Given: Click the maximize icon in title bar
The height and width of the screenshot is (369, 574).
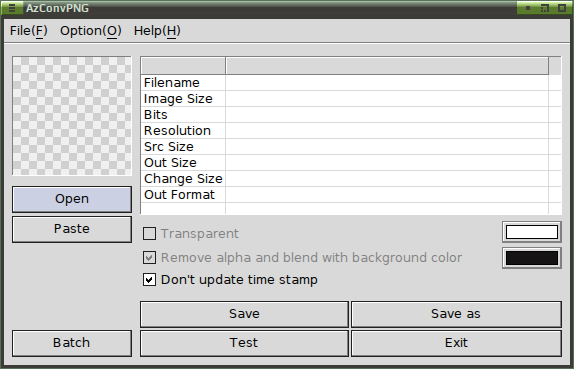Looking at the screenshot, I should pyautogui.click(x=562, y=8).
